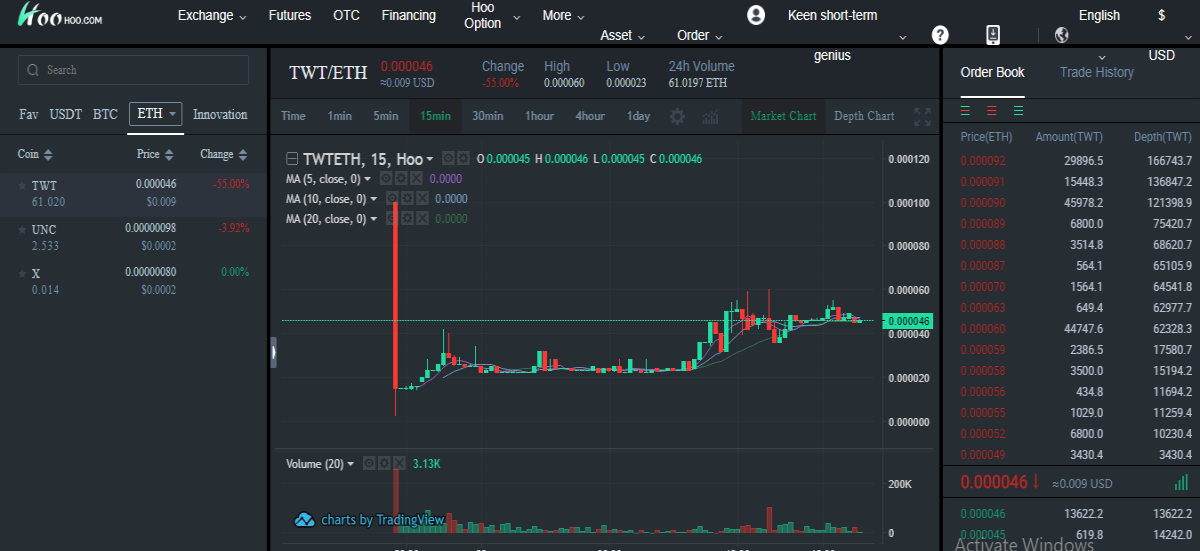Select the Fav market tab

[29, 114]
